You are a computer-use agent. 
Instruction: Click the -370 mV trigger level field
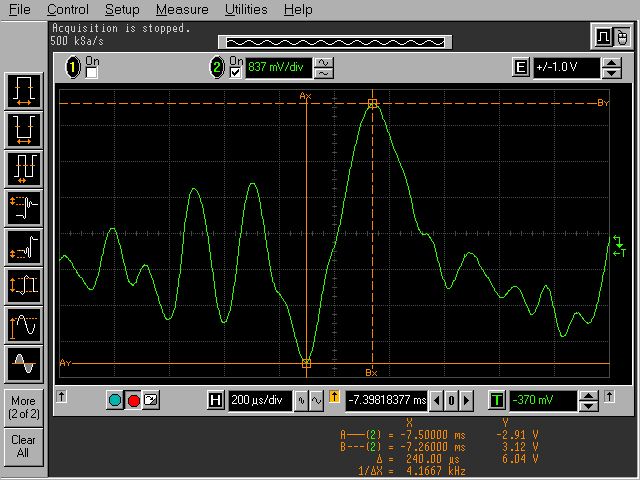(x=543, y=400)
